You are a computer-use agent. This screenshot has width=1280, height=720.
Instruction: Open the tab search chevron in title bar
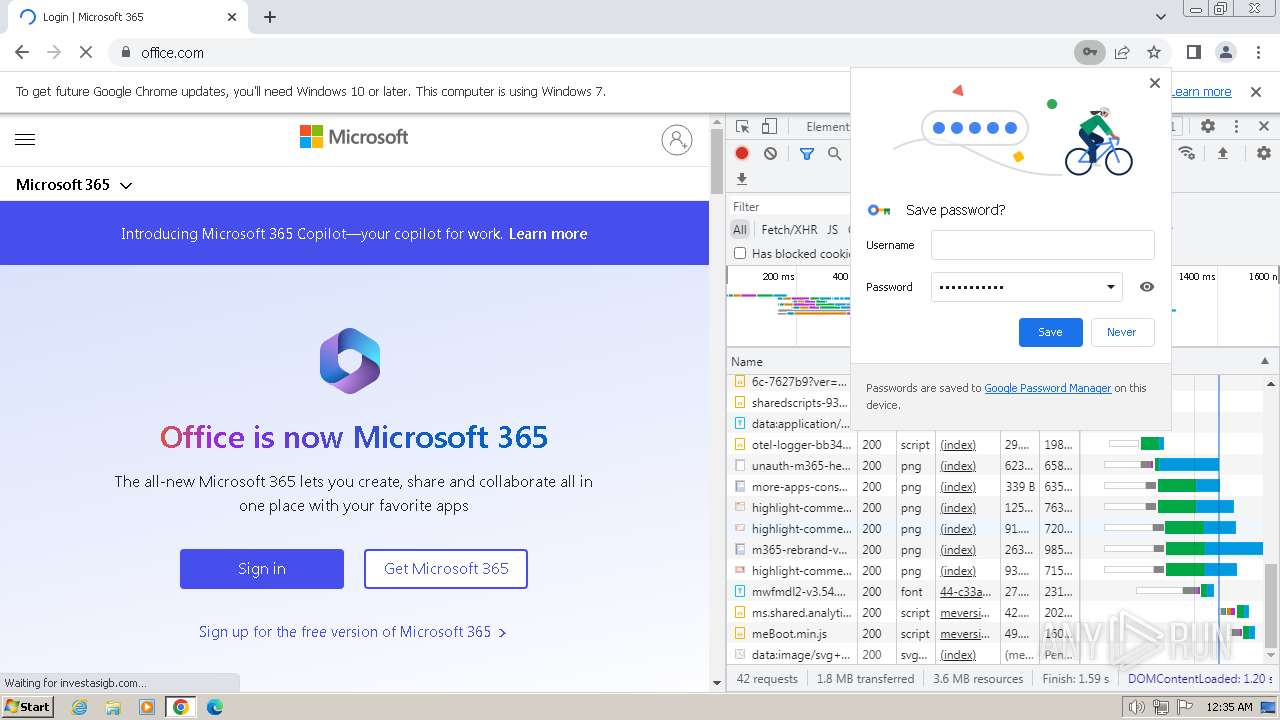click(1161, 17)
